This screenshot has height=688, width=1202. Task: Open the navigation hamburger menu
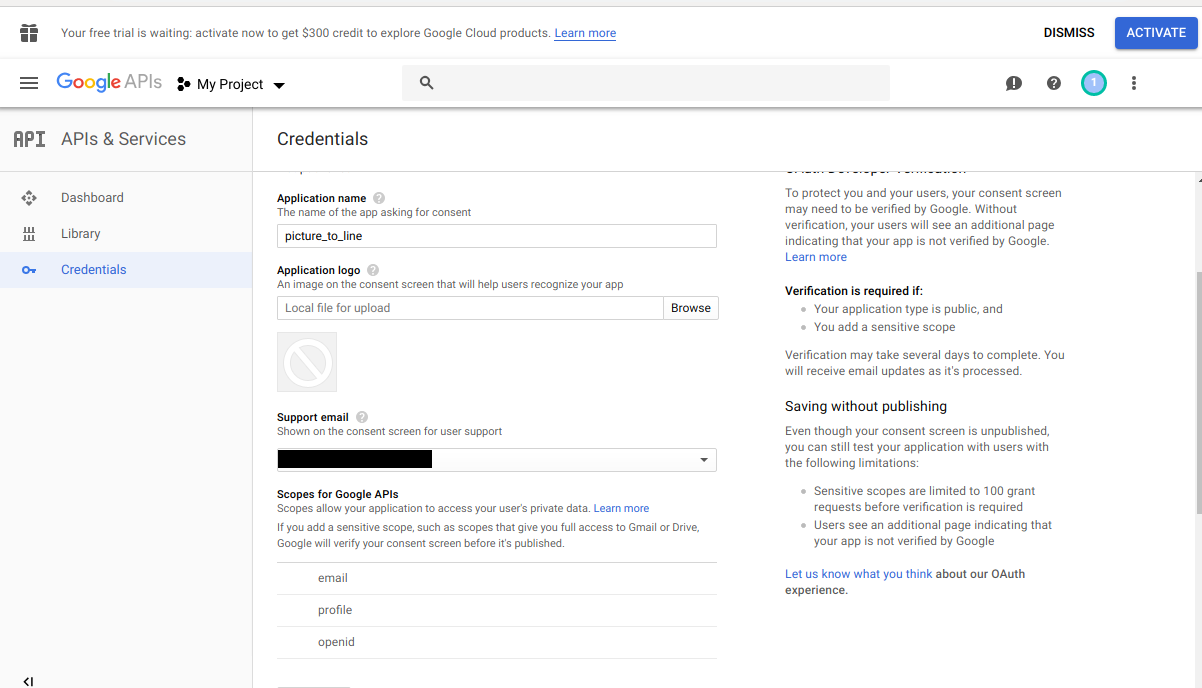point(28,83)
